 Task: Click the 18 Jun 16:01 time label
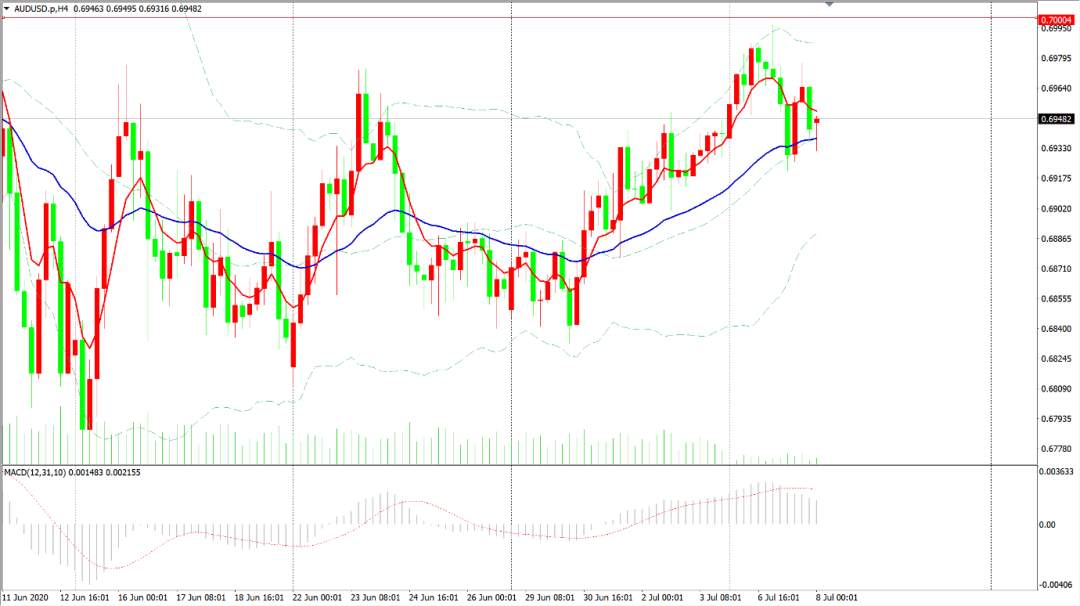pos(259,598)
